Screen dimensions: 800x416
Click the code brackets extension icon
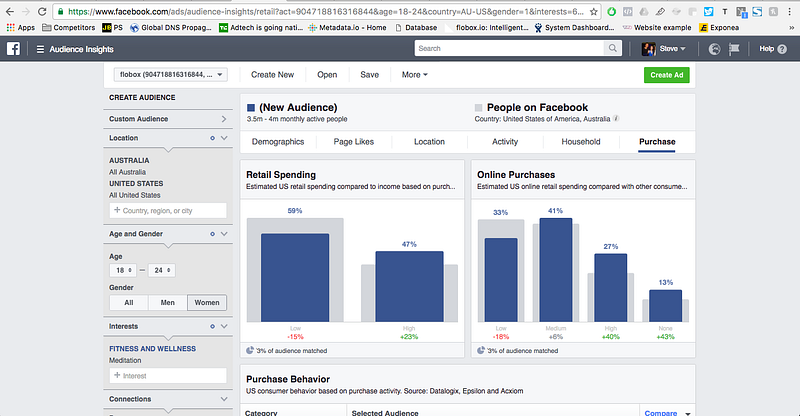628,11
